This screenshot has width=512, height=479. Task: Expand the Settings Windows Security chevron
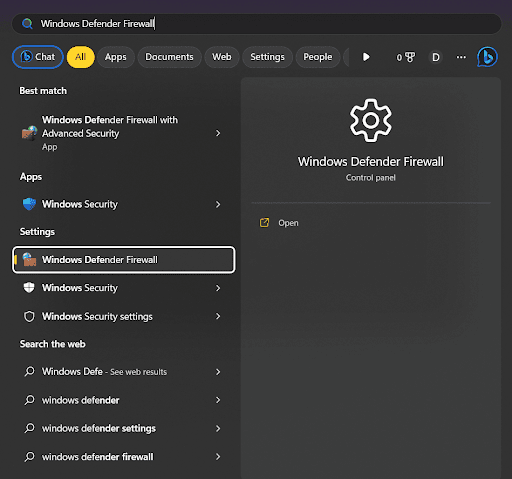point(218,288)
